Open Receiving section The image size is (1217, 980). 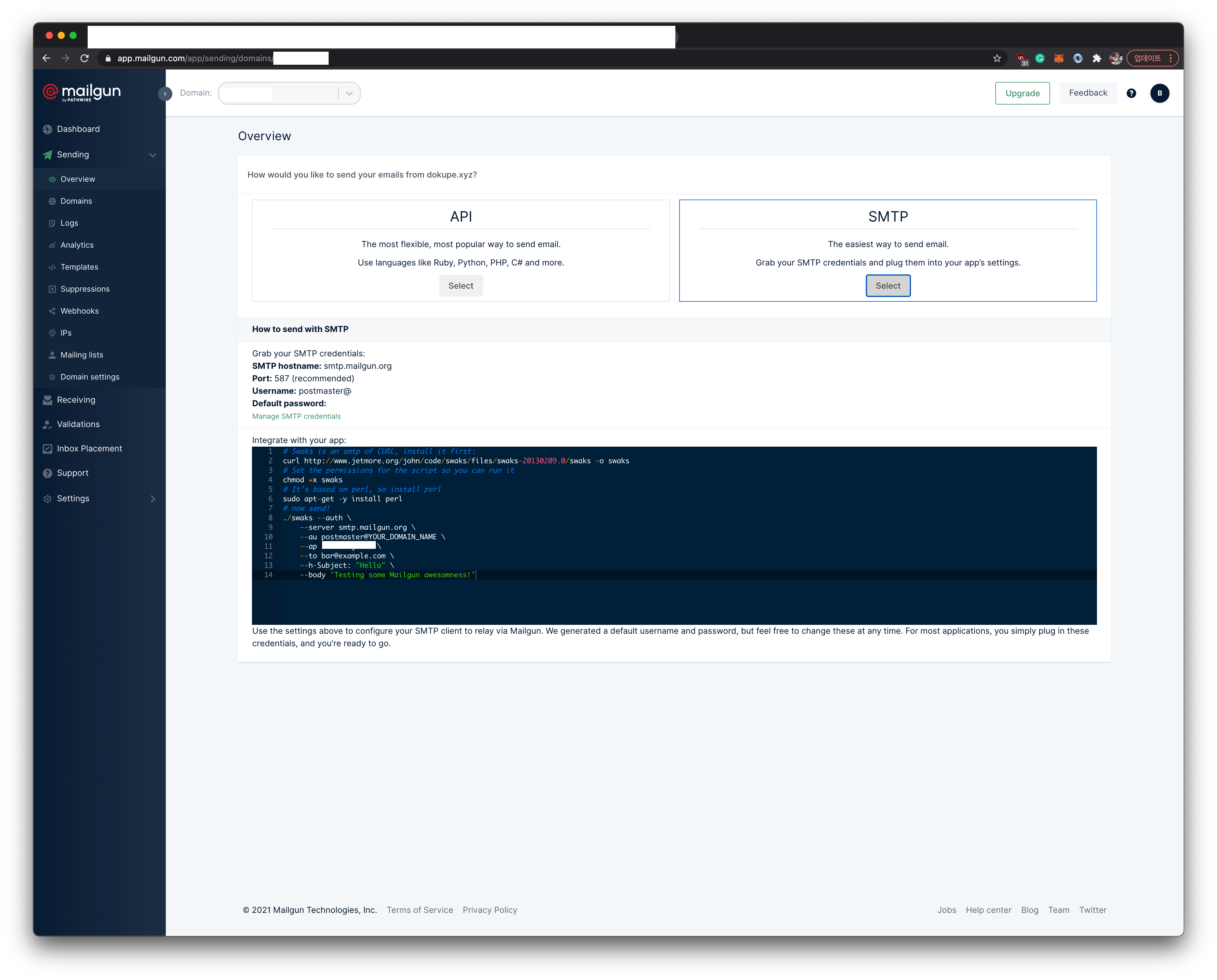pyautogui.click(x=76, y=400)
